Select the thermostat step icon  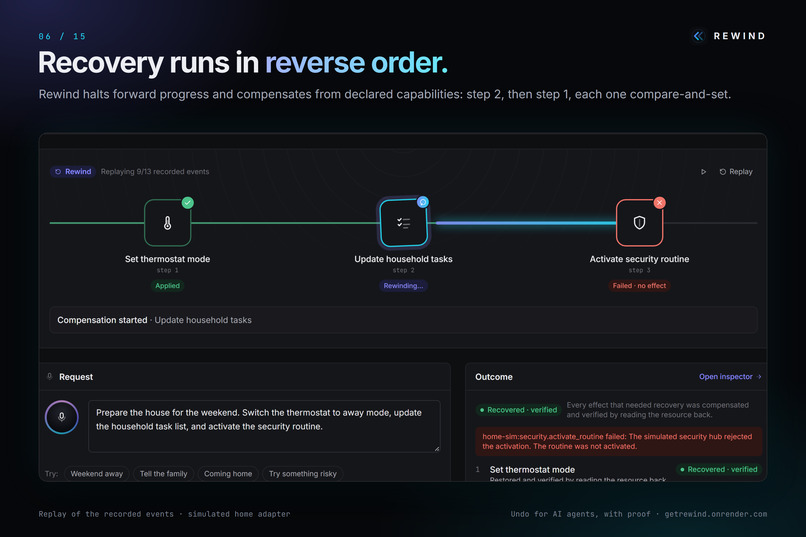click(x=168, y=223)
